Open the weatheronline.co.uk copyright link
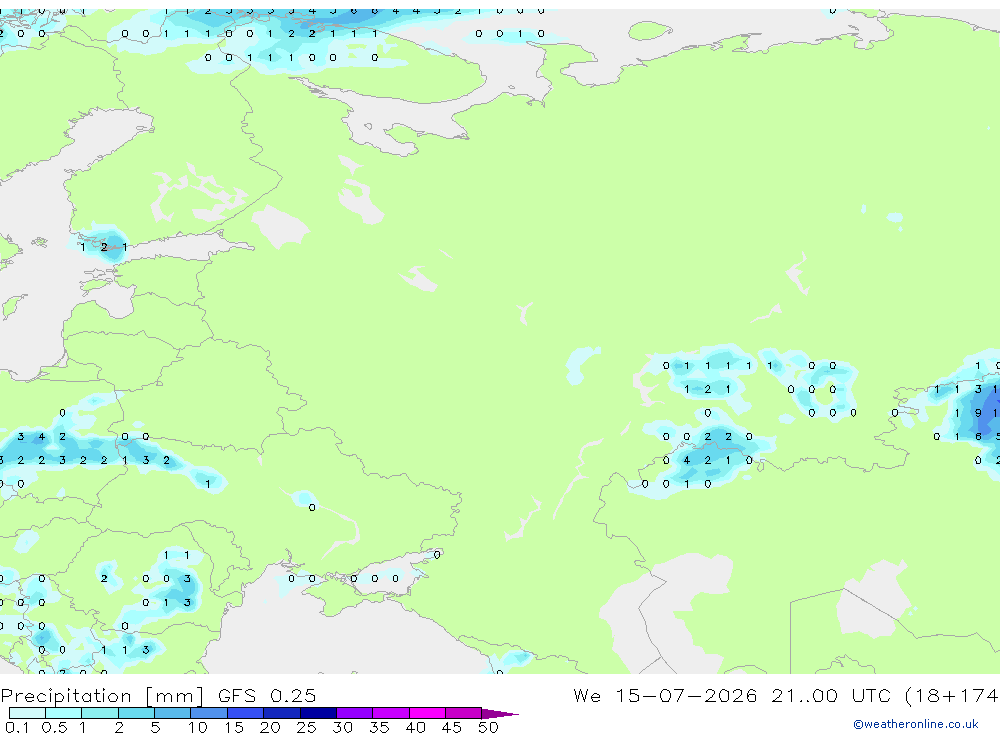Viewport: 1000px width, 733px height. [x=916, y=724]
